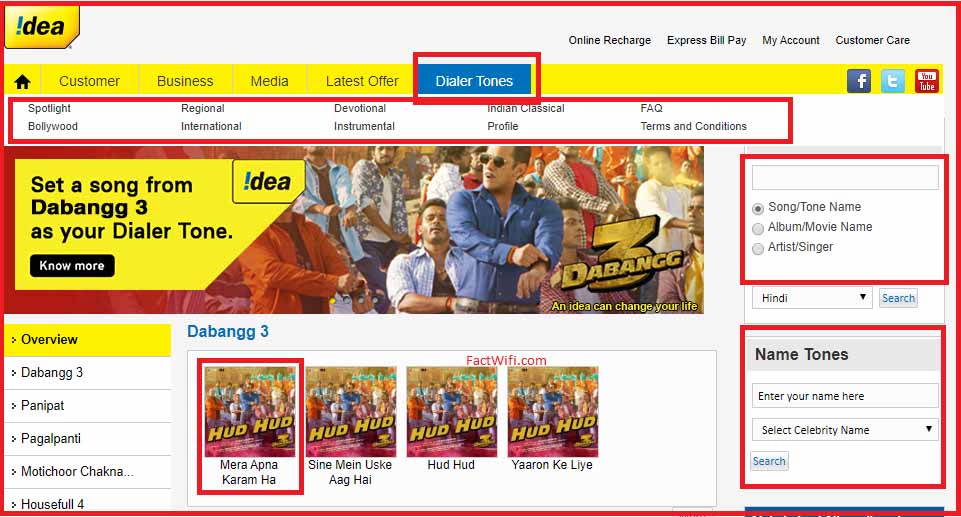Screen dimensions: 961x517
Task: Open the Spotlight submenu link
Action: pyautogui.click(x=50, y=108)
